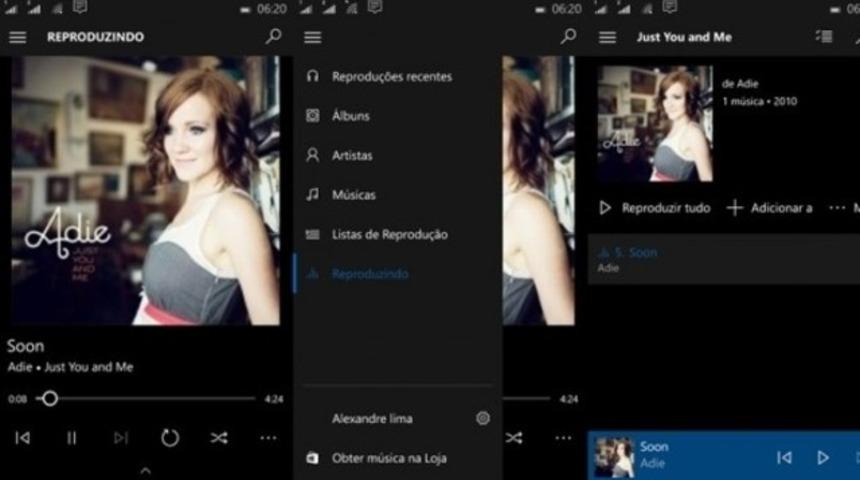860x480 pixels.
Task: Open Listas de Reprodução
Action: [x=389, y=235]
